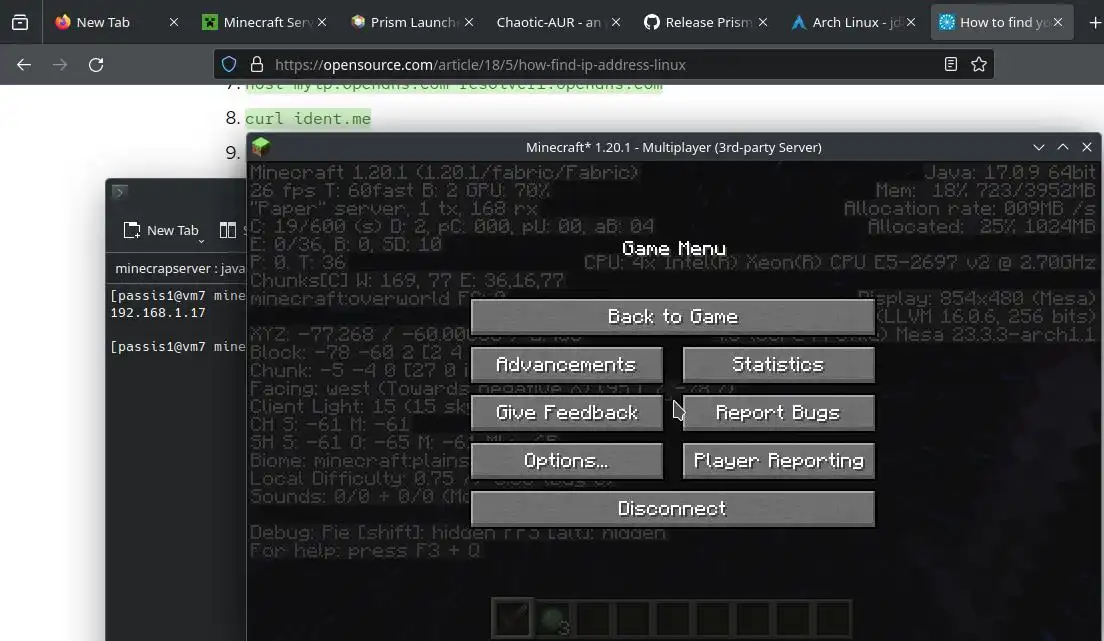Open Player Reporting screen
The height and width of the screenshot is (641, 1104).
point(779,461)
